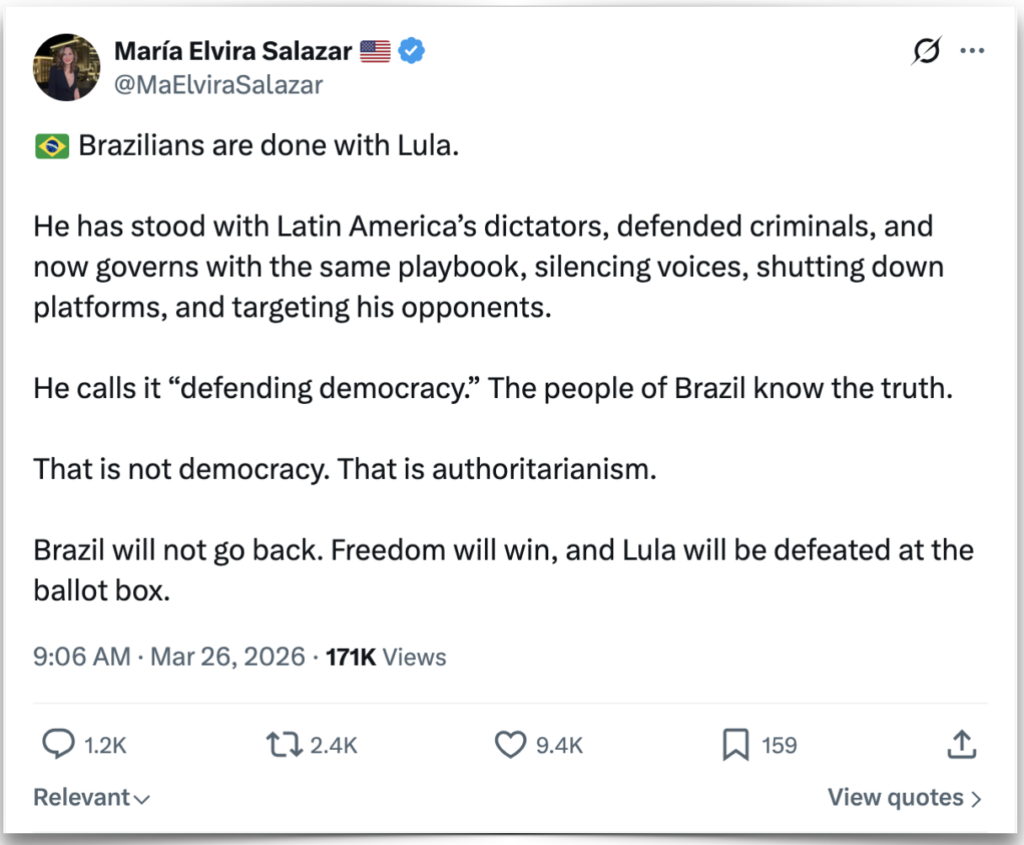Click the reply speech bubble icon
1024x845 pixels.
59,744
